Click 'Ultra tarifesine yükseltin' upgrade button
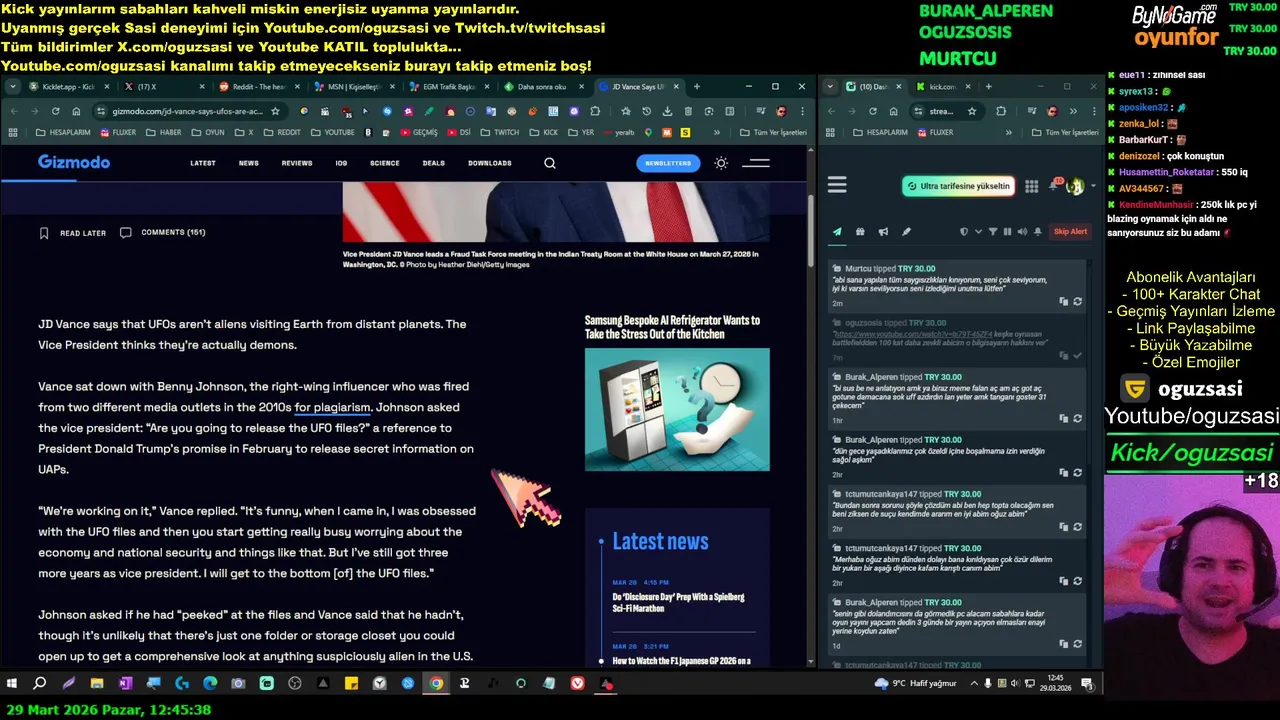 tap(959, 186)
